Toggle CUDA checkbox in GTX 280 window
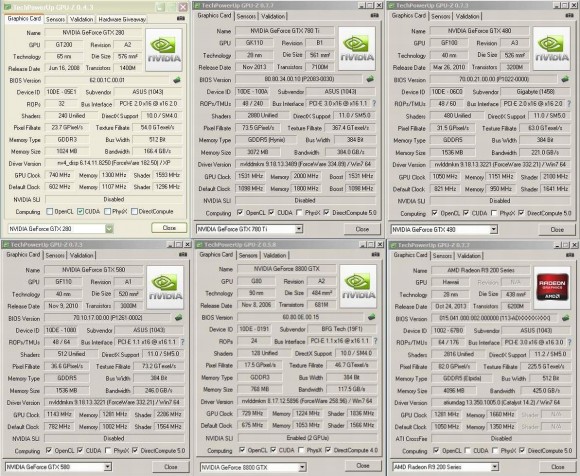Screen dimensions: 580x476 pyautogui.click(x=80, y=212)
